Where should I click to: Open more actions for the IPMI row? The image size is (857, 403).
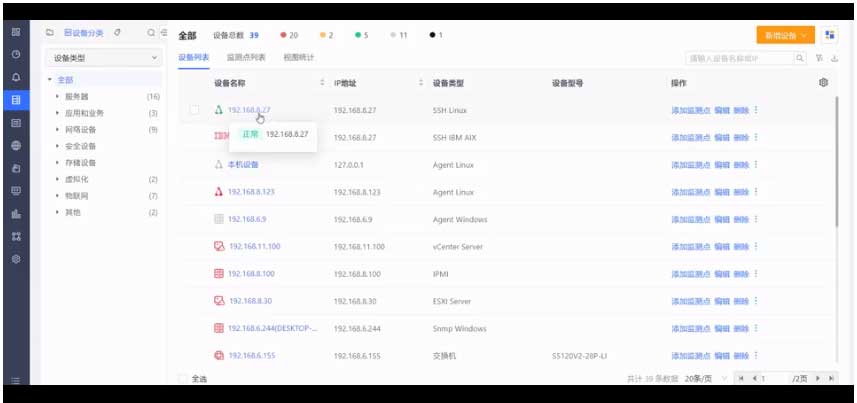pyautogui.click(x=756, y=274)
